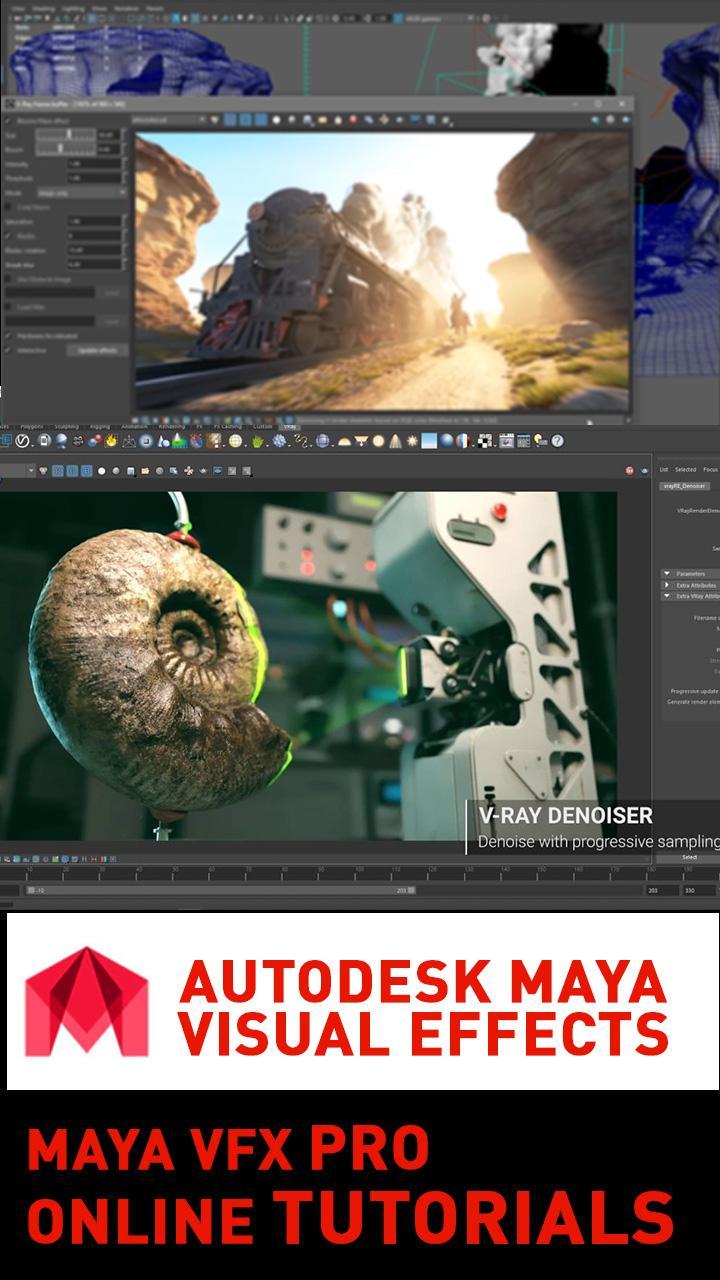Toggle the Interactive checkbox

pyautogui.click(x=8, y=350)
